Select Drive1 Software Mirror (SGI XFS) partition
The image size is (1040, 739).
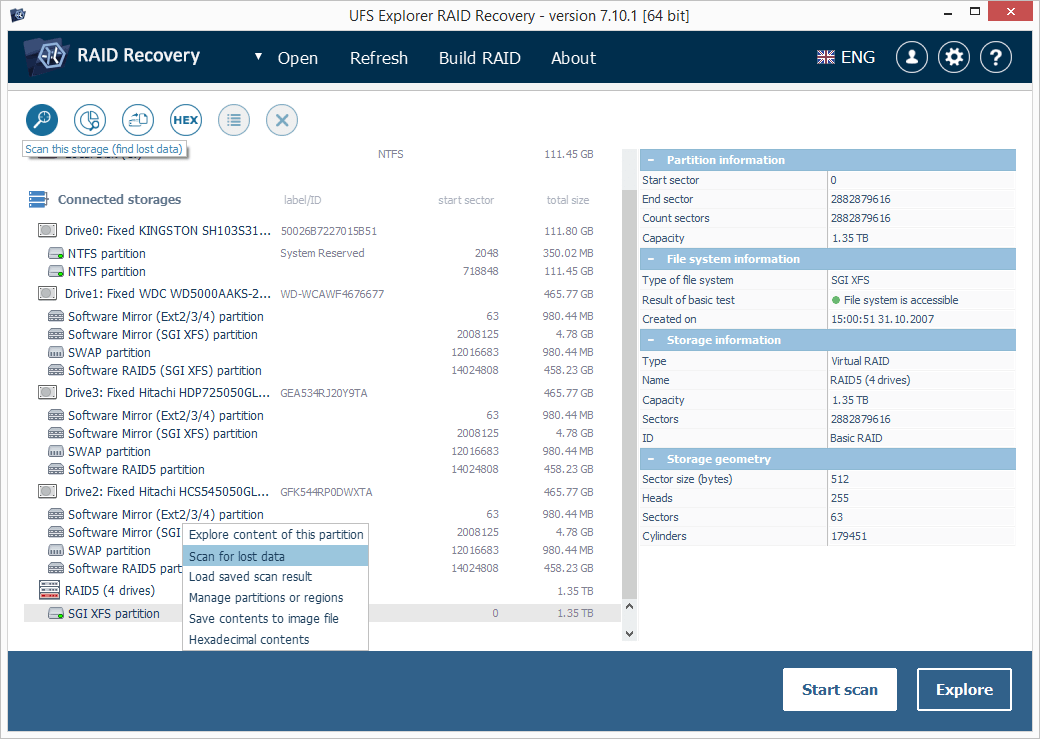coord(322,334)
